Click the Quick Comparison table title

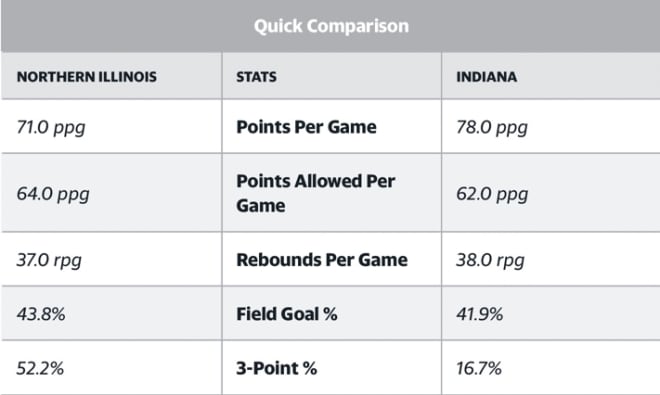pos(331,26)
